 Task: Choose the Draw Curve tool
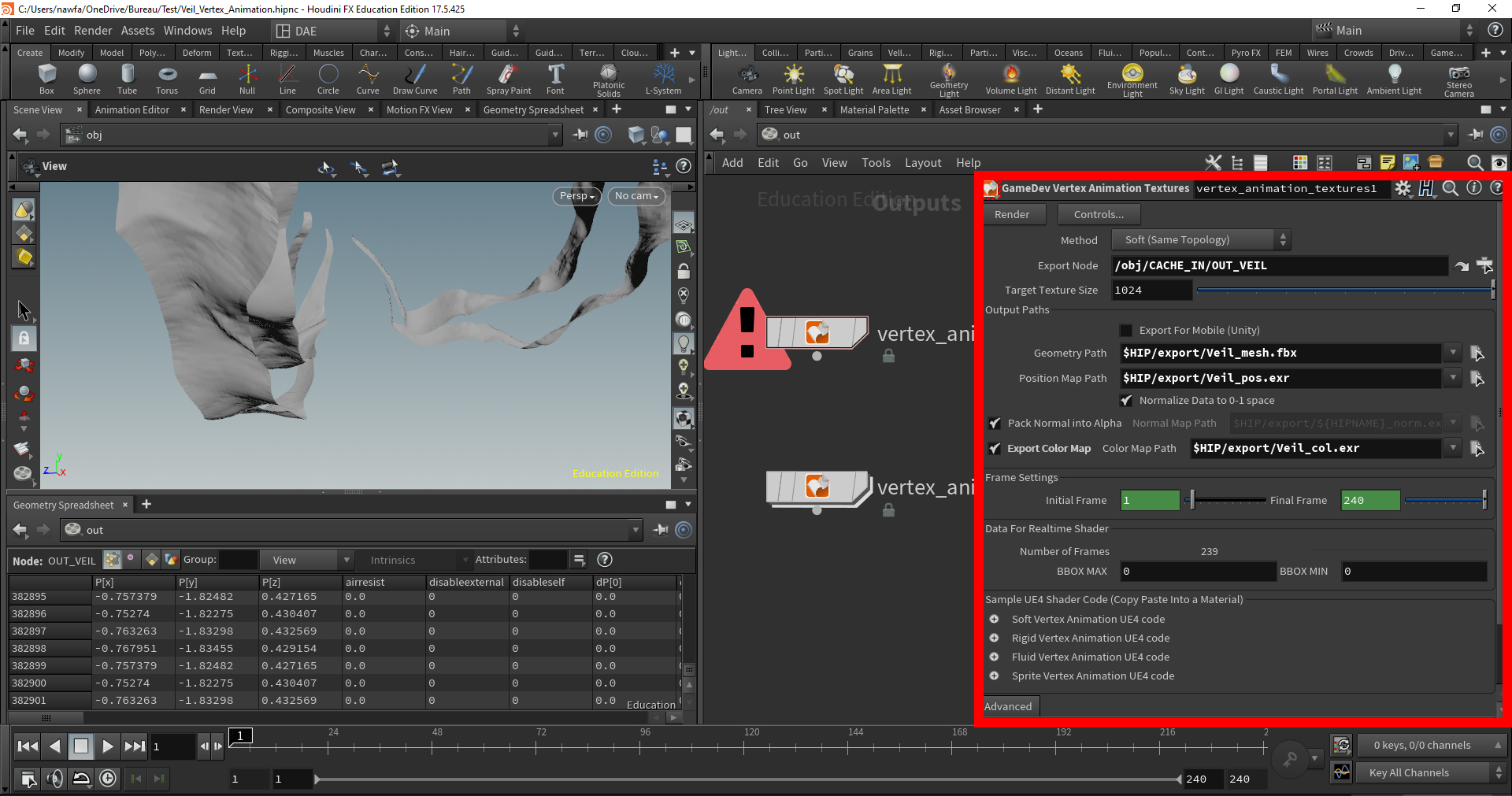pyautogui.click(x=415, y=80)
